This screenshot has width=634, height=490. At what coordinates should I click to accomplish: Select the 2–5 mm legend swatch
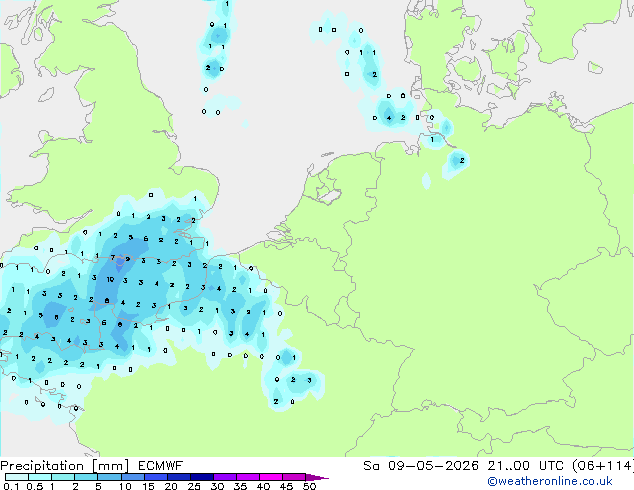(86, 477)
